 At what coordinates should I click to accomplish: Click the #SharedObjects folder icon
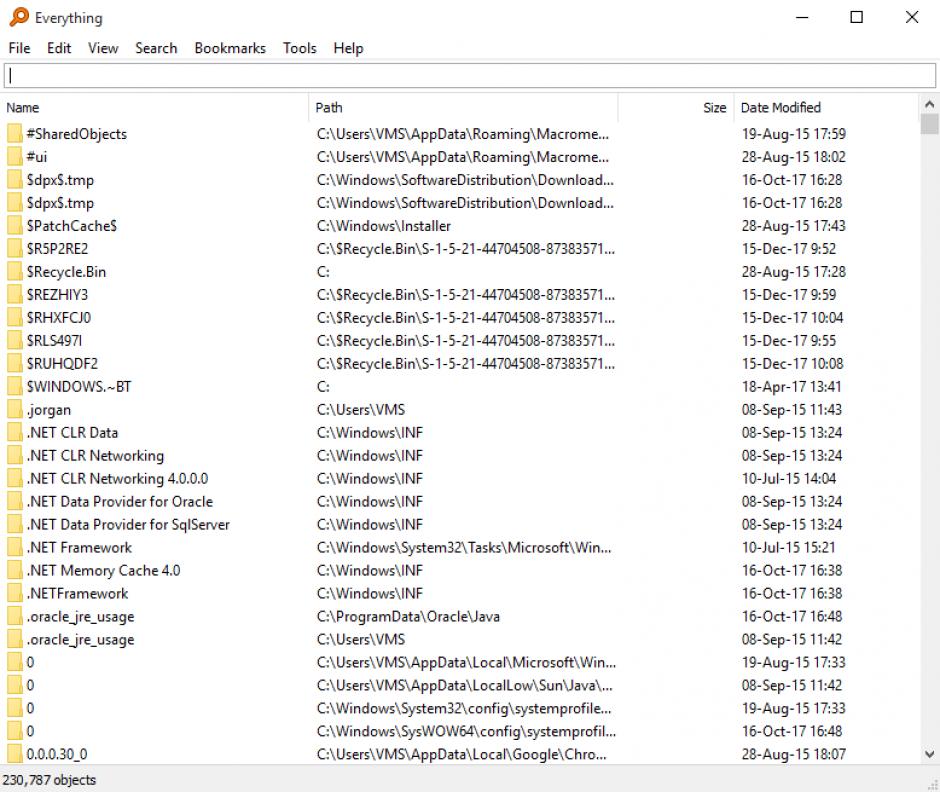[14, 134]
